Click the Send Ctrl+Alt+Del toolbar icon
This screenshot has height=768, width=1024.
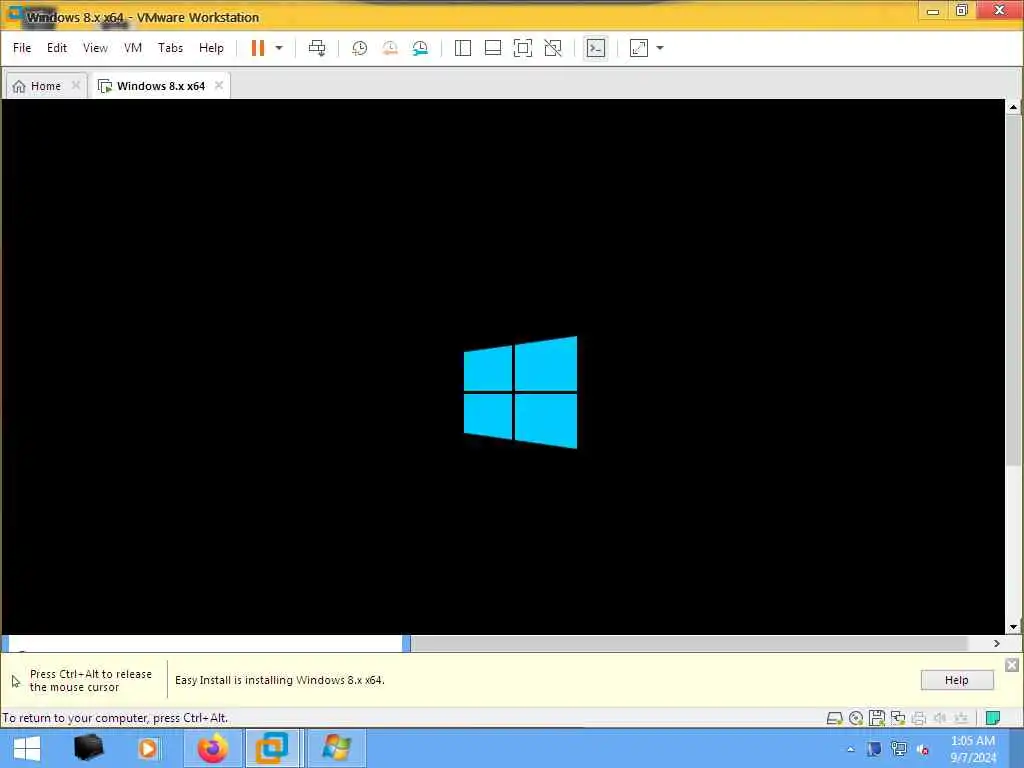tap(317, 48)
